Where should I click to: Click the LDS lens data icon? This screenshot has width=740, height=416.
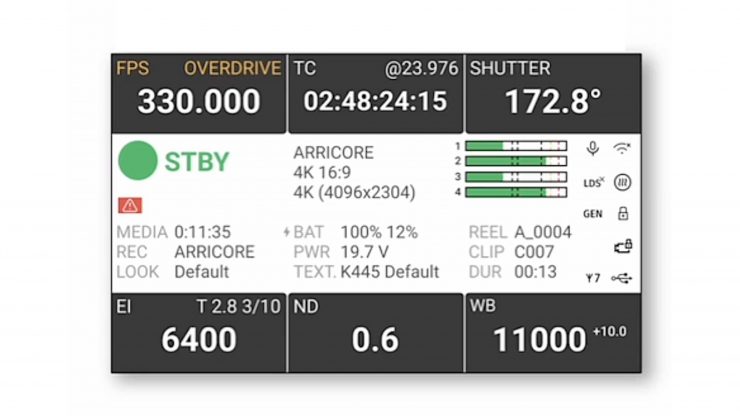(593, 182)
